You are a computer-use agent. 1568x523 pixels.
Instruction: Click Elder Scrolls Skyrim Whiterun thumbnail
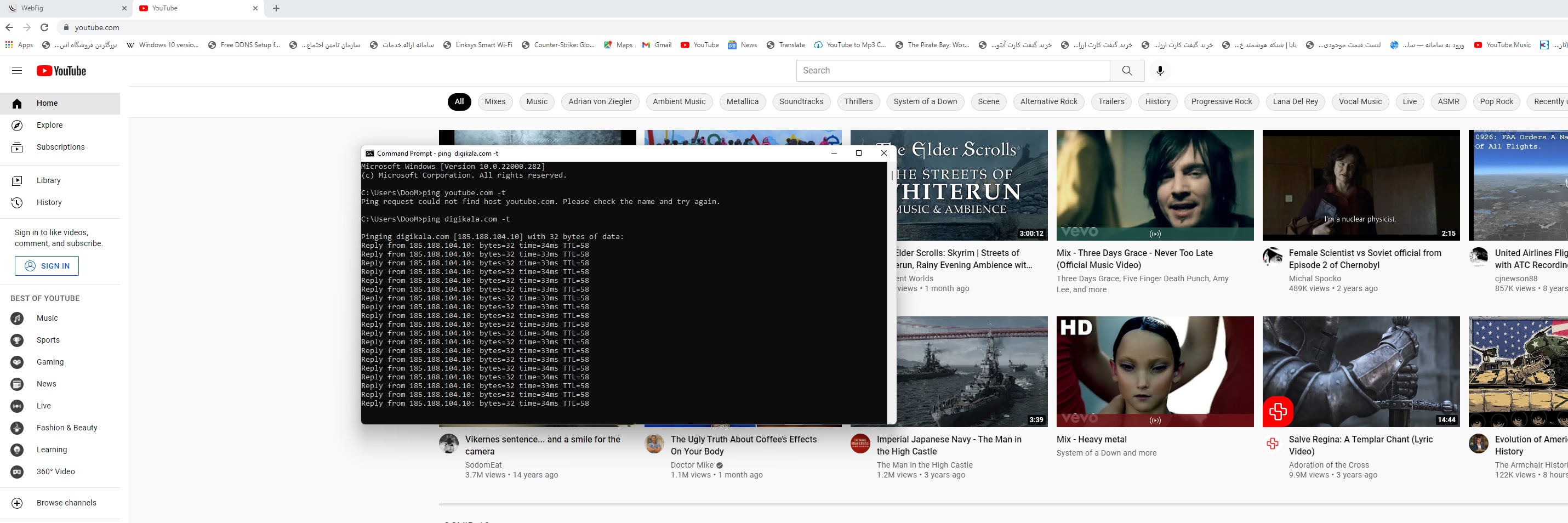click(x=972, y=185)
